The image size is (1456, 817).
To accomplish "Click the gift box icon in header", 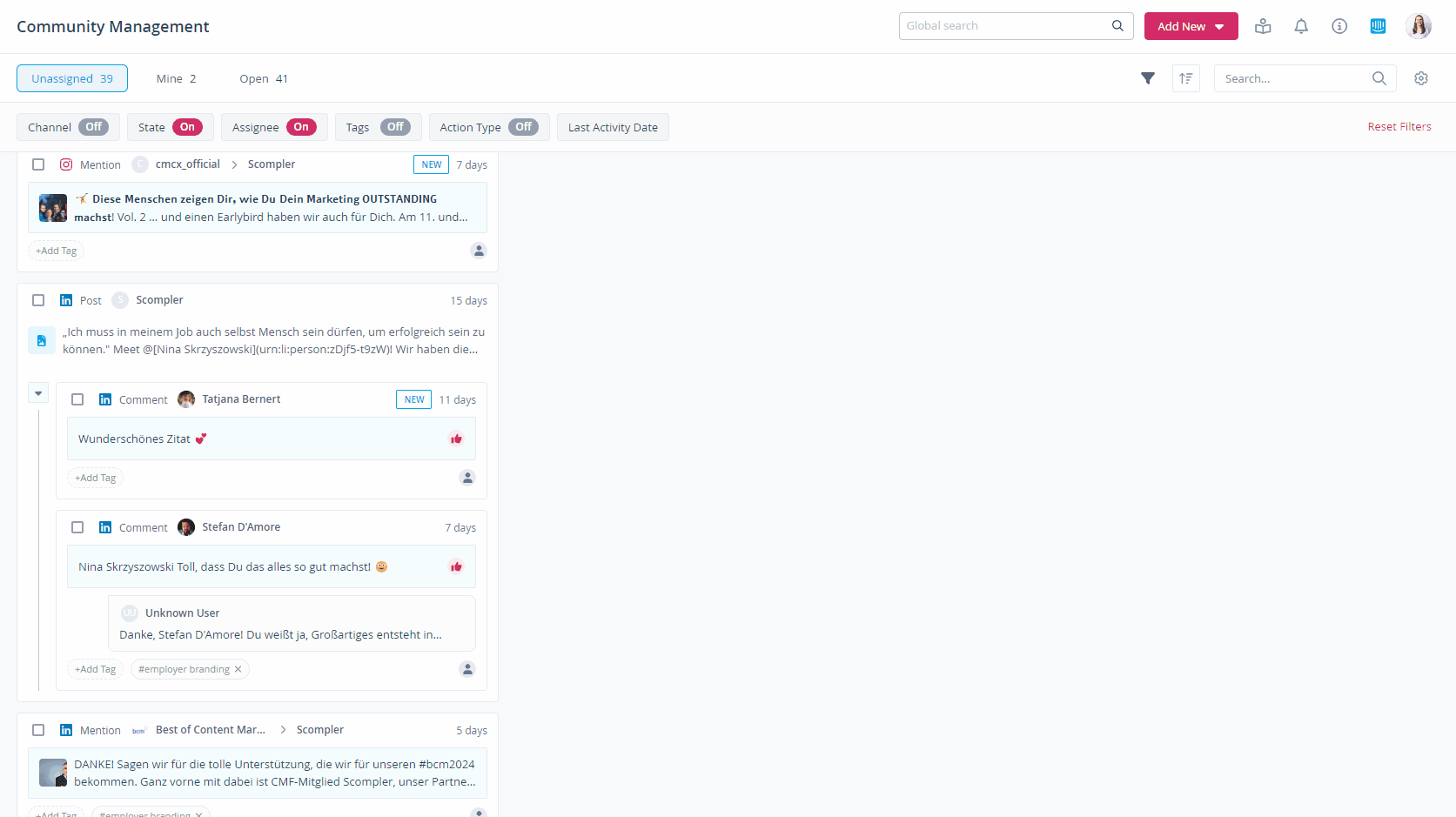I will click(1263, 26).
